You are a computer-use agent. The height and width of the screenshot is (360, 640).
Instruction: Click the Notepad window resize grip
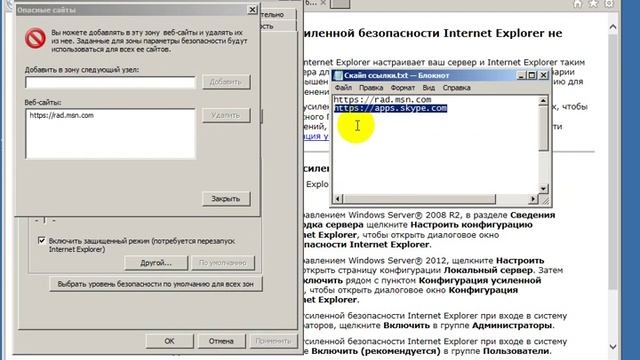(545, 200)
